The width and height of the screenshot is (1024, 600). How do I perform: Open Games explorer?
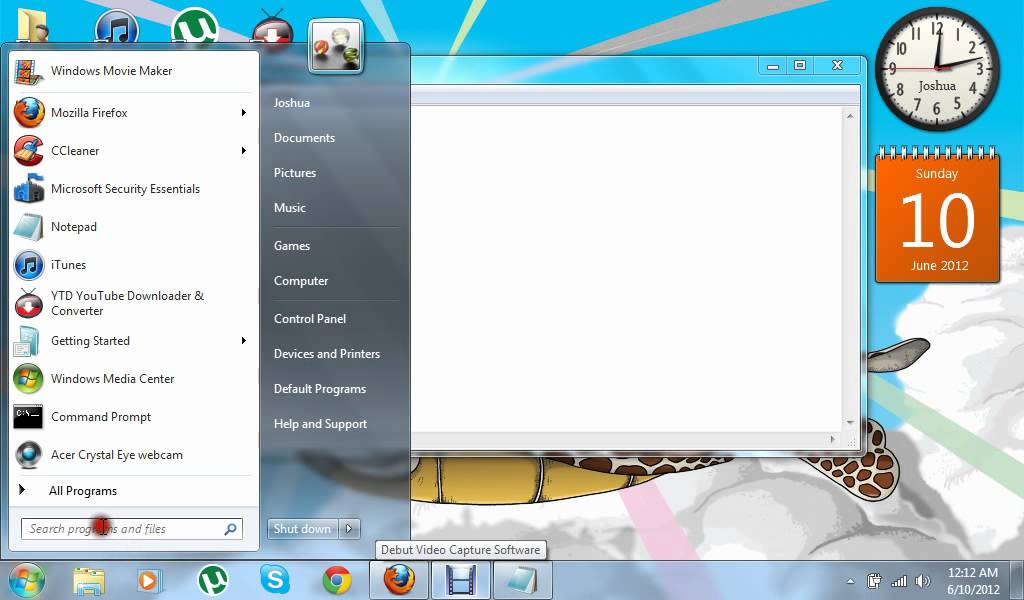(x=292, y=245)
